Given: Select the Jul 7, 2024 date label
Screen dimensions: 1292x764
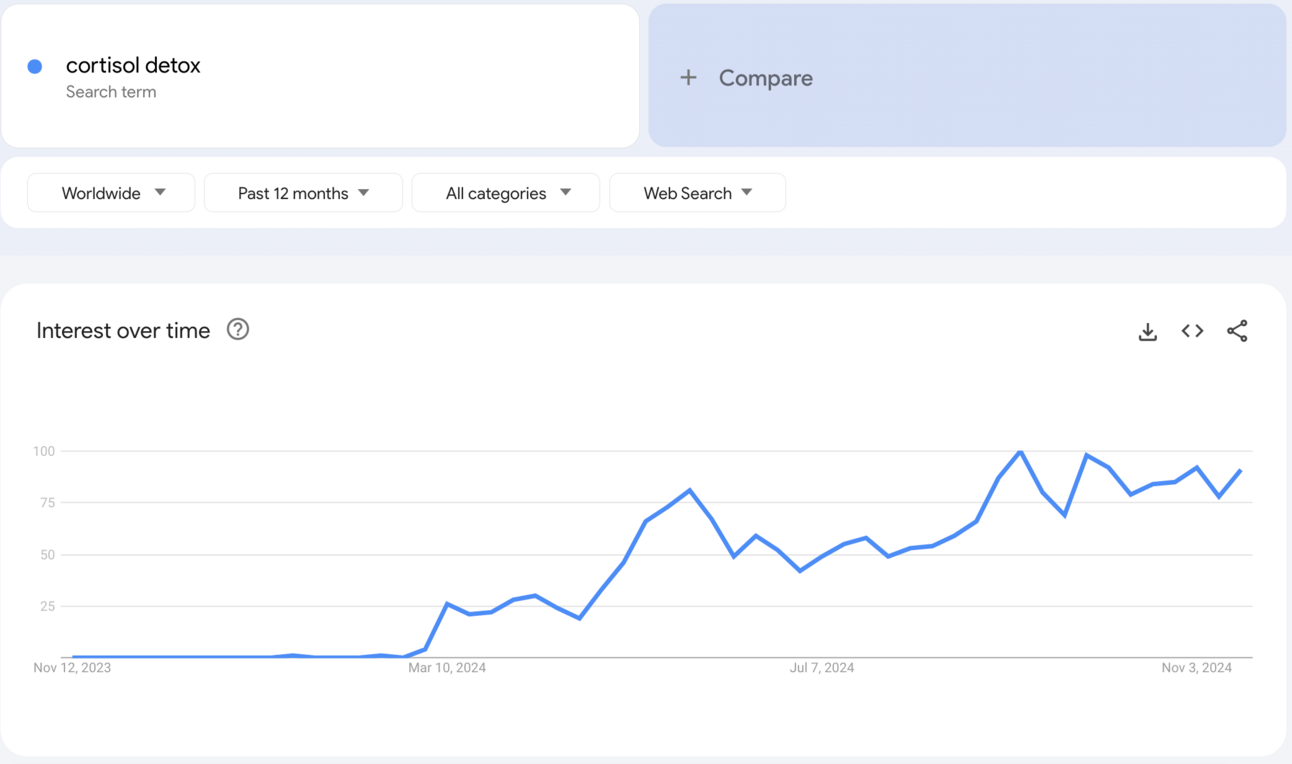Looking at the screenshot, I should click(x=822, y=668).
